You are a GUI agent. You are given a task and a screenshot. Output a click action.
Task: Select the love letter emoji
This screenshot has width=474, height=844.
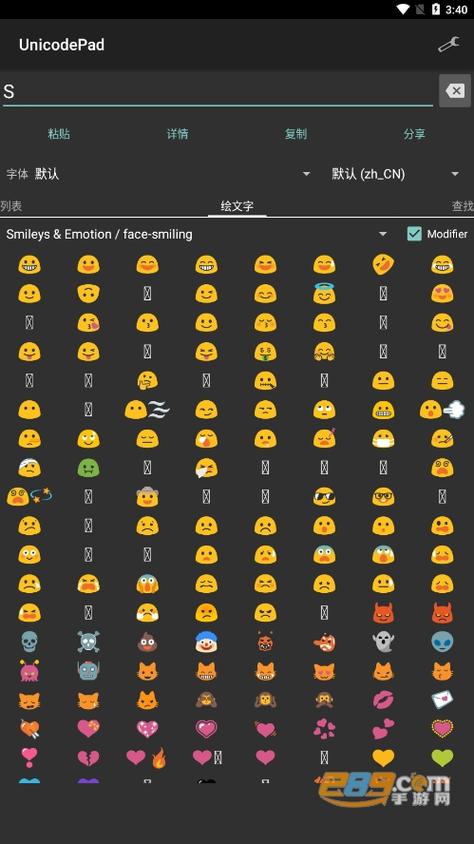pyautogui.click(x=442, y=700)
